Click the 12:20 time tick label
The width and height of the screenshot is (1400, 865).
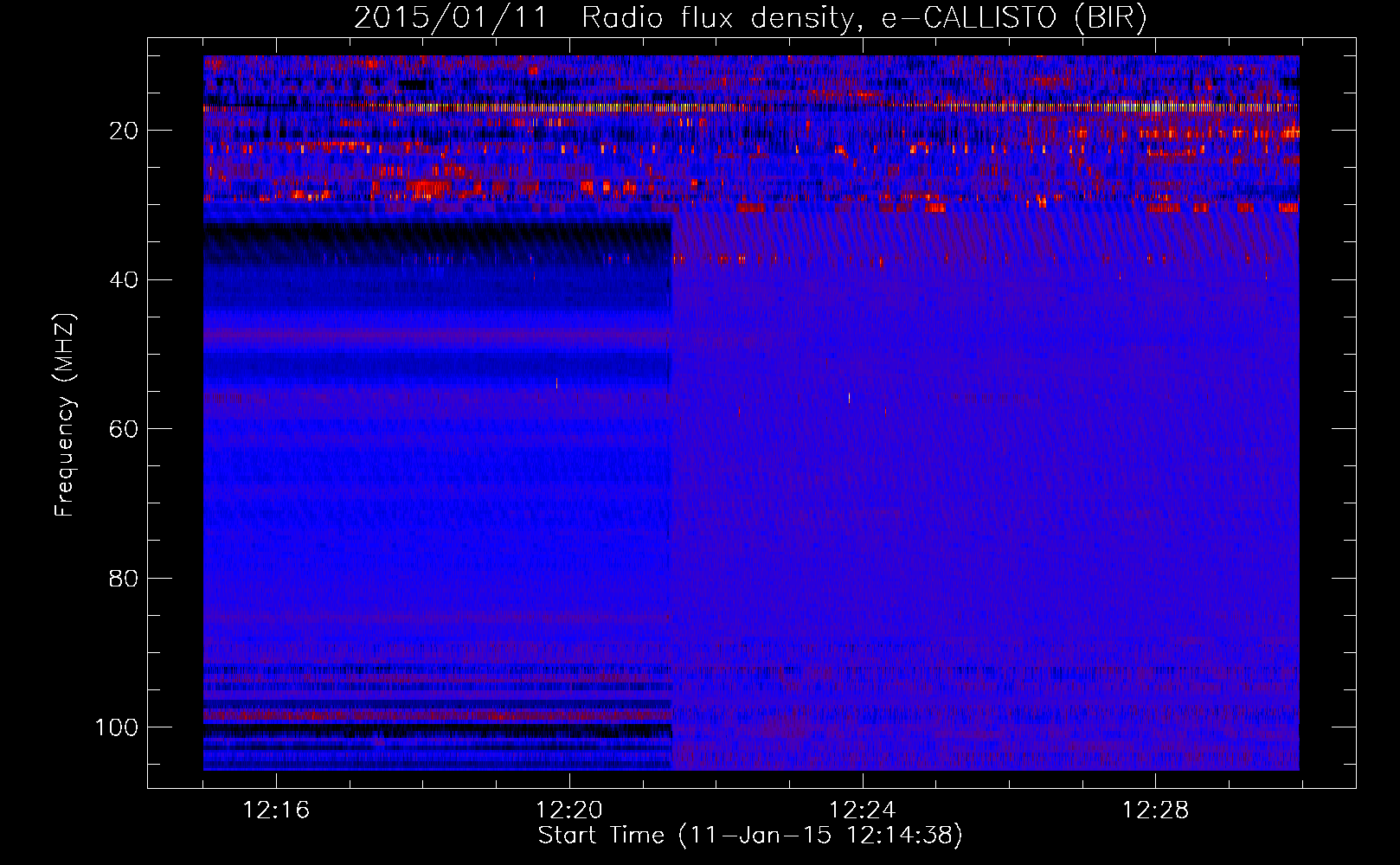[569, 811]
